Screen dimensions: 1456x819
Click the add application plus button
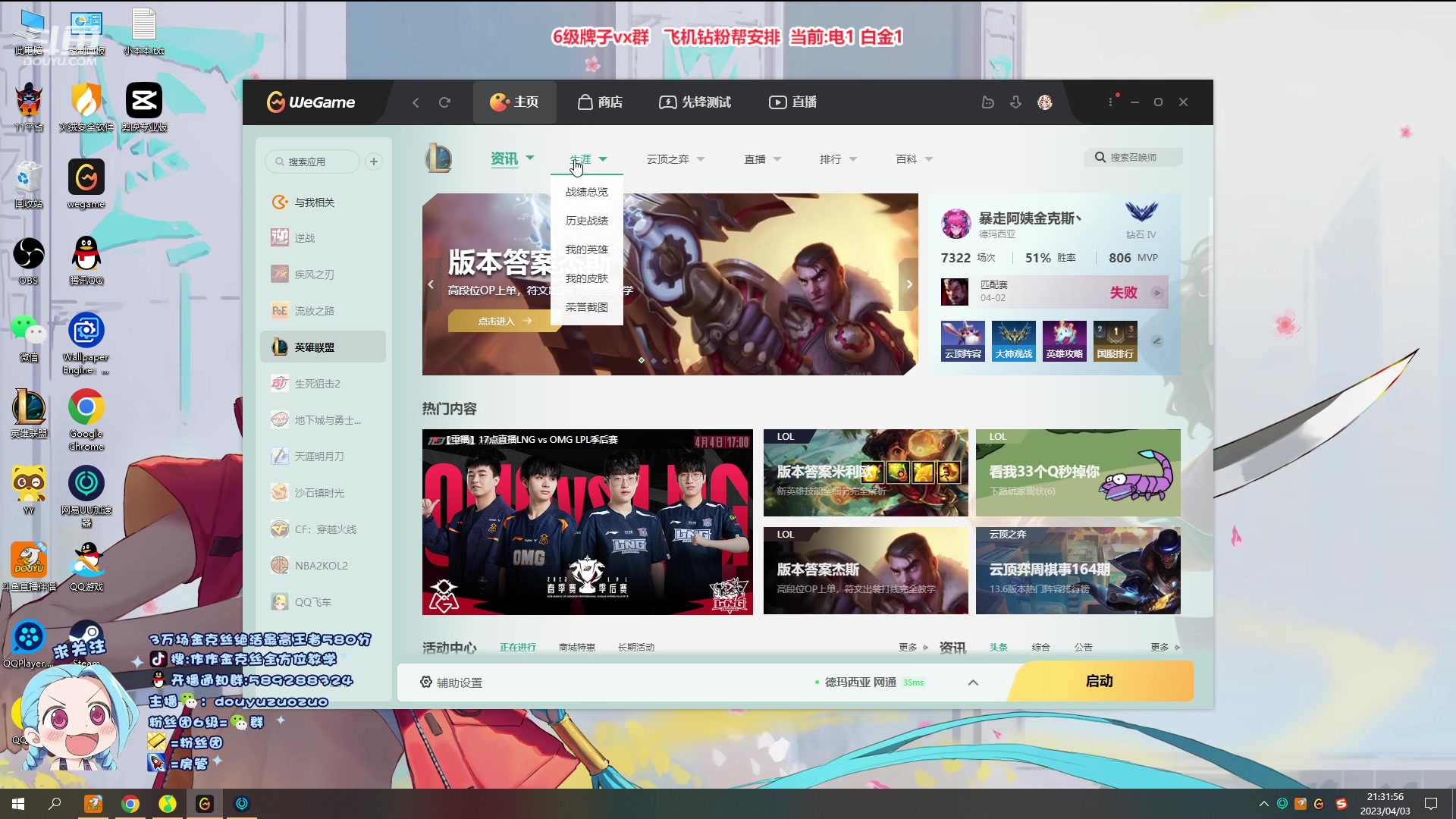[x=373, y=162]
